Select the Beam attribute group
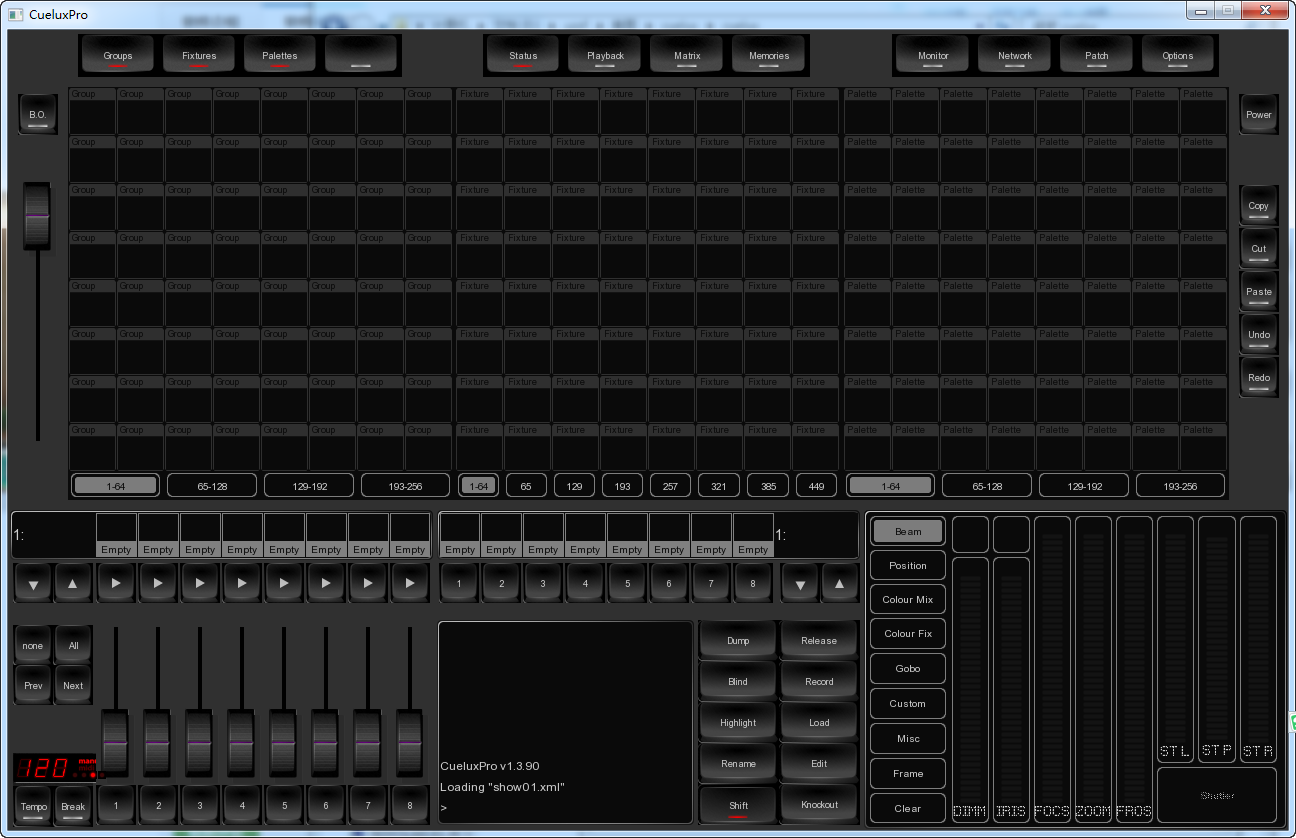 click(x=908, y=531)
